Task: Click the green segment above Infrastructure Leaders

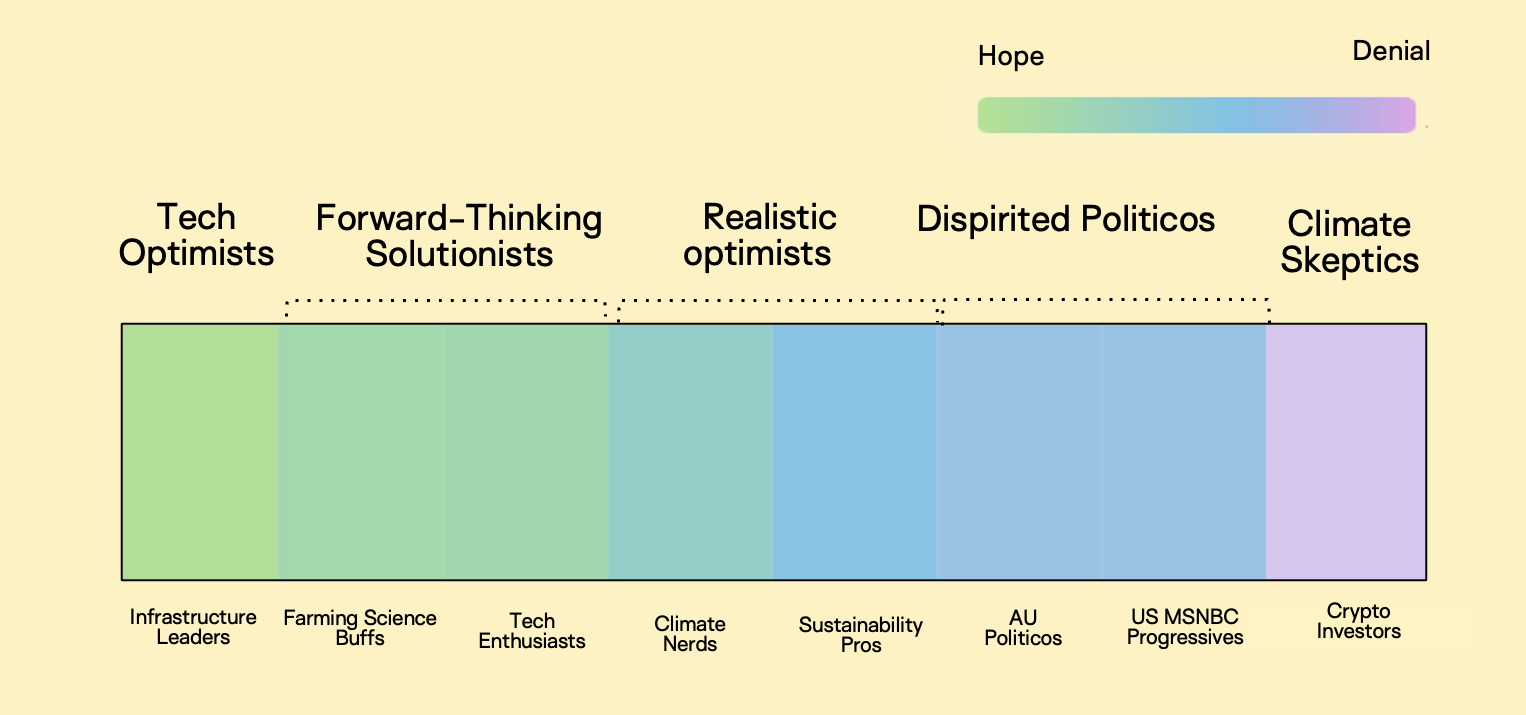Action: point(200,451)
